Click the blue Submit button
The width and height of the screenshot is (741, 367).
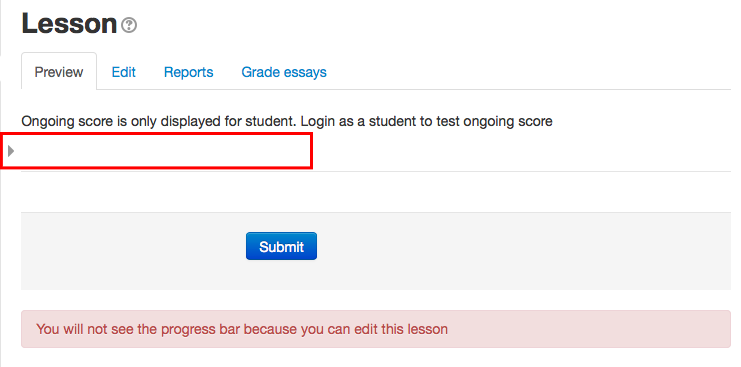point(281,246)
